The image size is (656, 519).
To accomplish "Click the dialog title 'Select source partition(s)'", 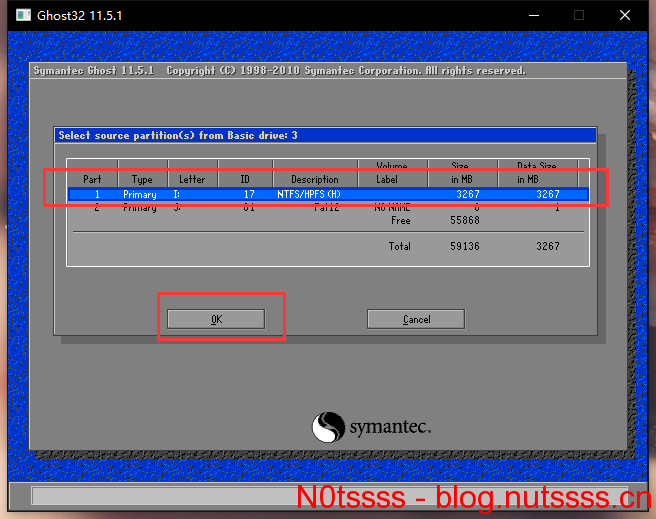I will pos(178,136).
